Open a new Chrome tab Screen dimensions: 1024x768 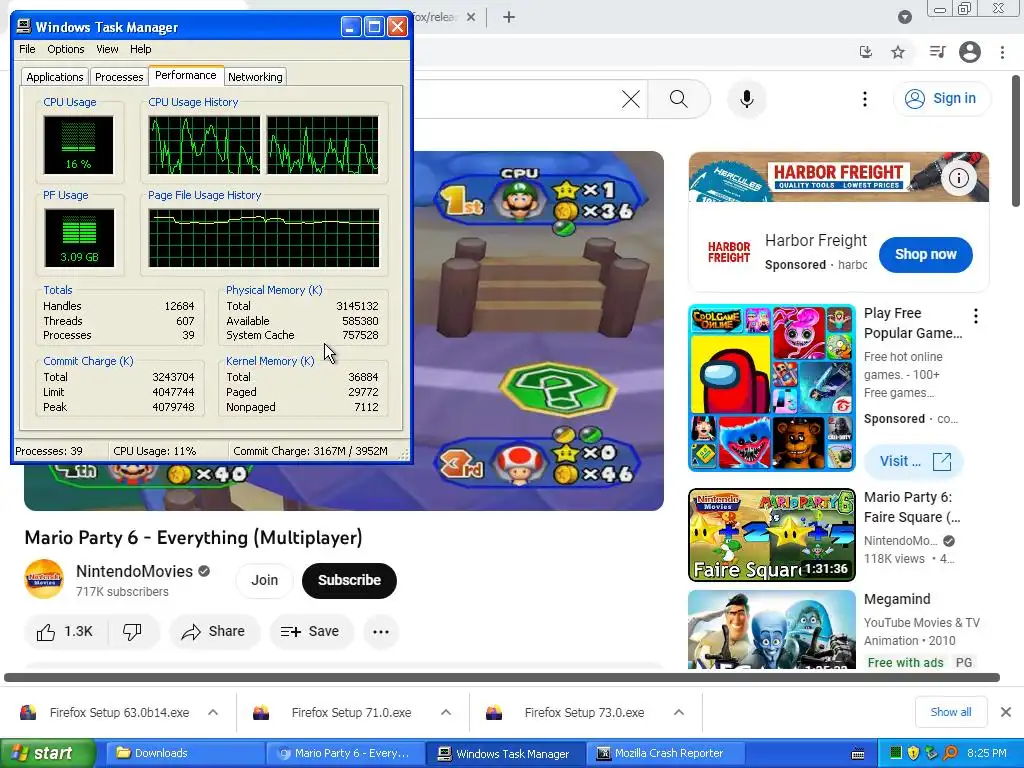click(x=509, y=17)
